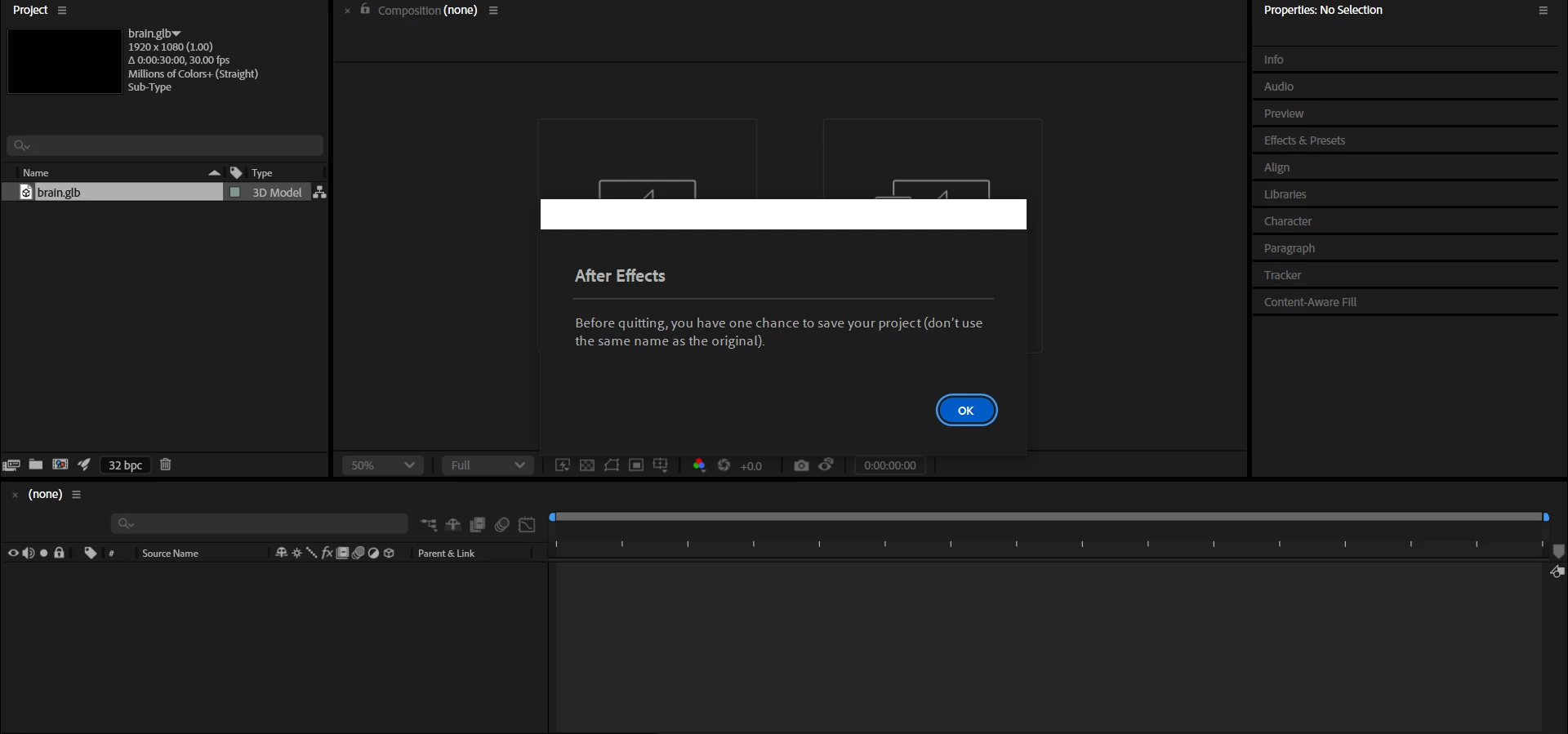This screenshot has width=1568, height=734.
Task: Create a new folder in Project panel
Action: coord(36,465)
